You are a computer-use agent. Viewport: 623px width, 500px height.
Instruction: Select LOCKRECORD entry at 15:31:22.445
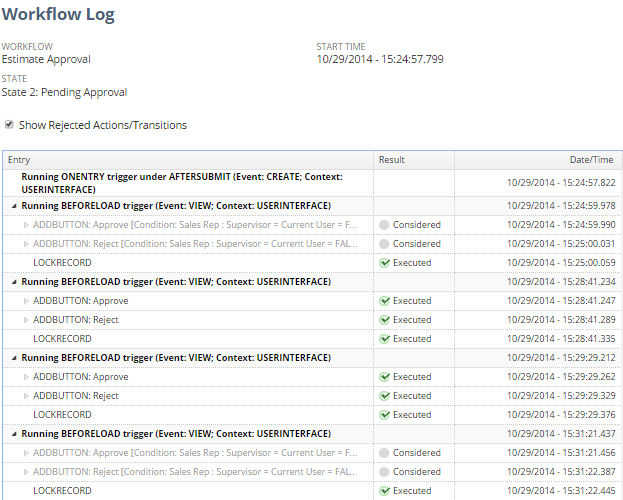tap(62, 491)
